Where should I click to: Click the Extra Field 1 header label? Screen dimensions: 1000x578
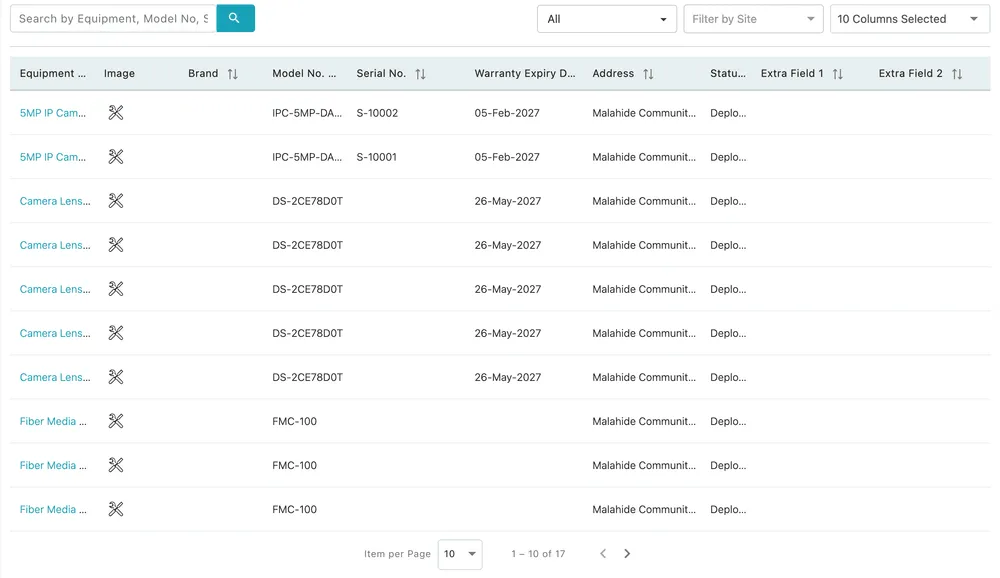click(x=791, y=73)
